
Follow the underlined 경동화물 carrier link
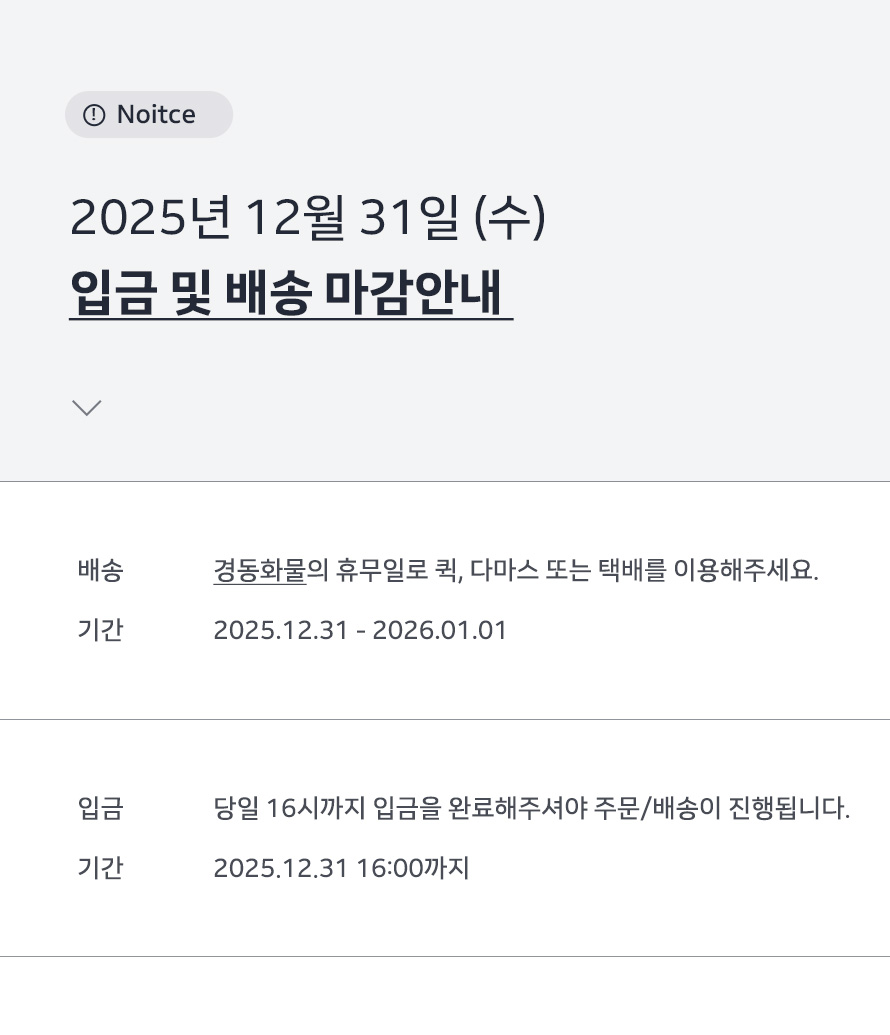[x=259, y=570]
